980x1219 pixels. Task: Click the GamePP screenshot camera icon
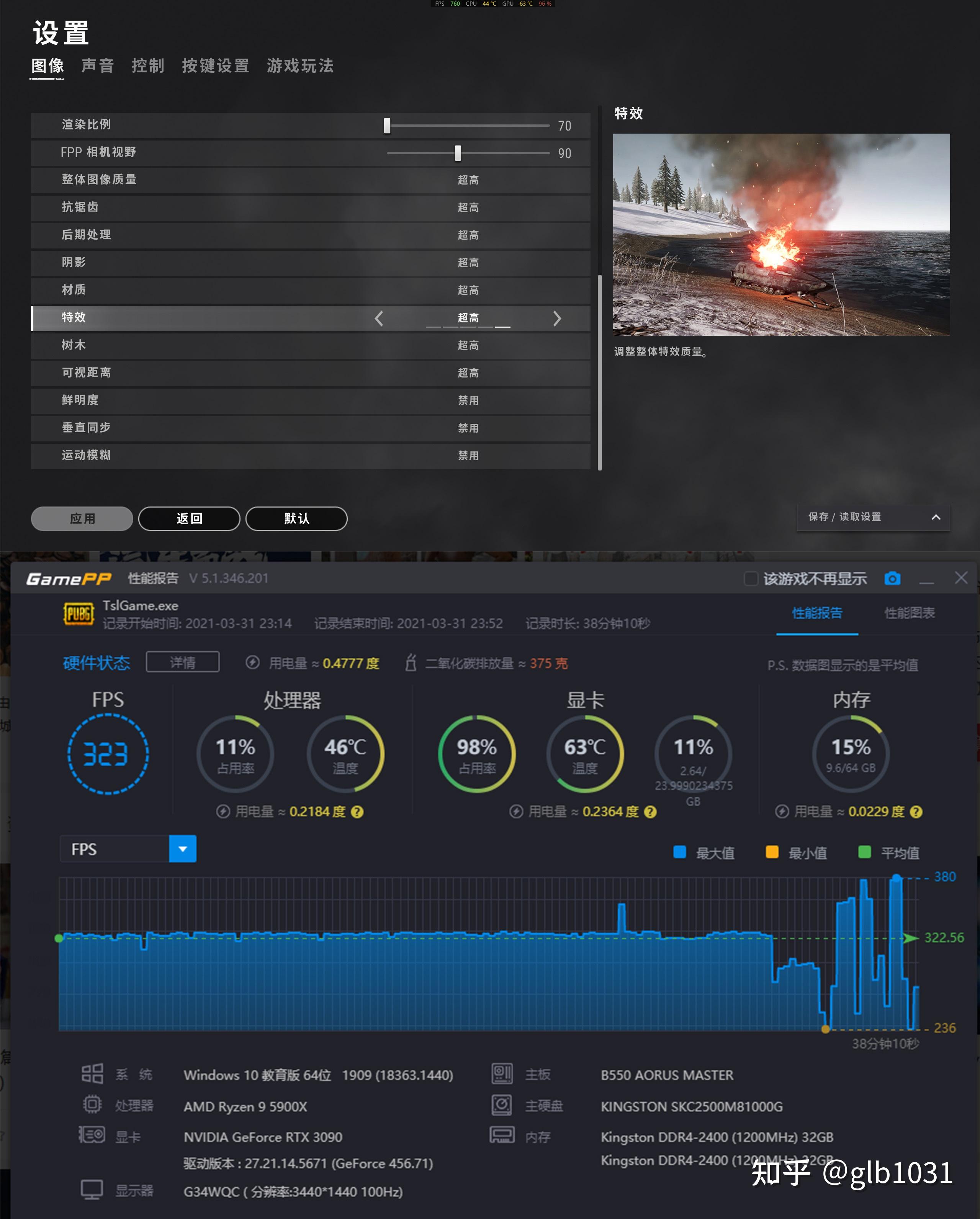point(892,578)
